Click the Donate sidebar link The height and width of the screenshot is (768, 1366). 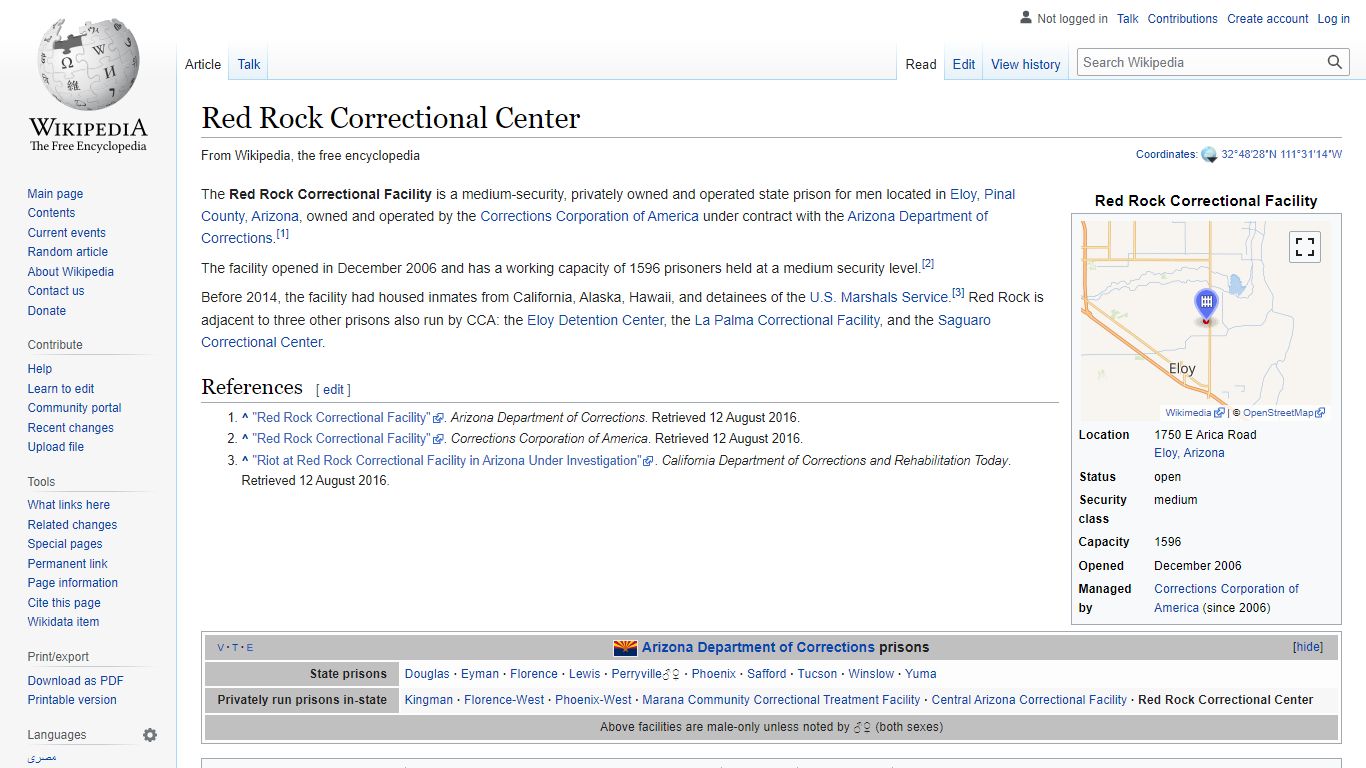coord(46,311)
